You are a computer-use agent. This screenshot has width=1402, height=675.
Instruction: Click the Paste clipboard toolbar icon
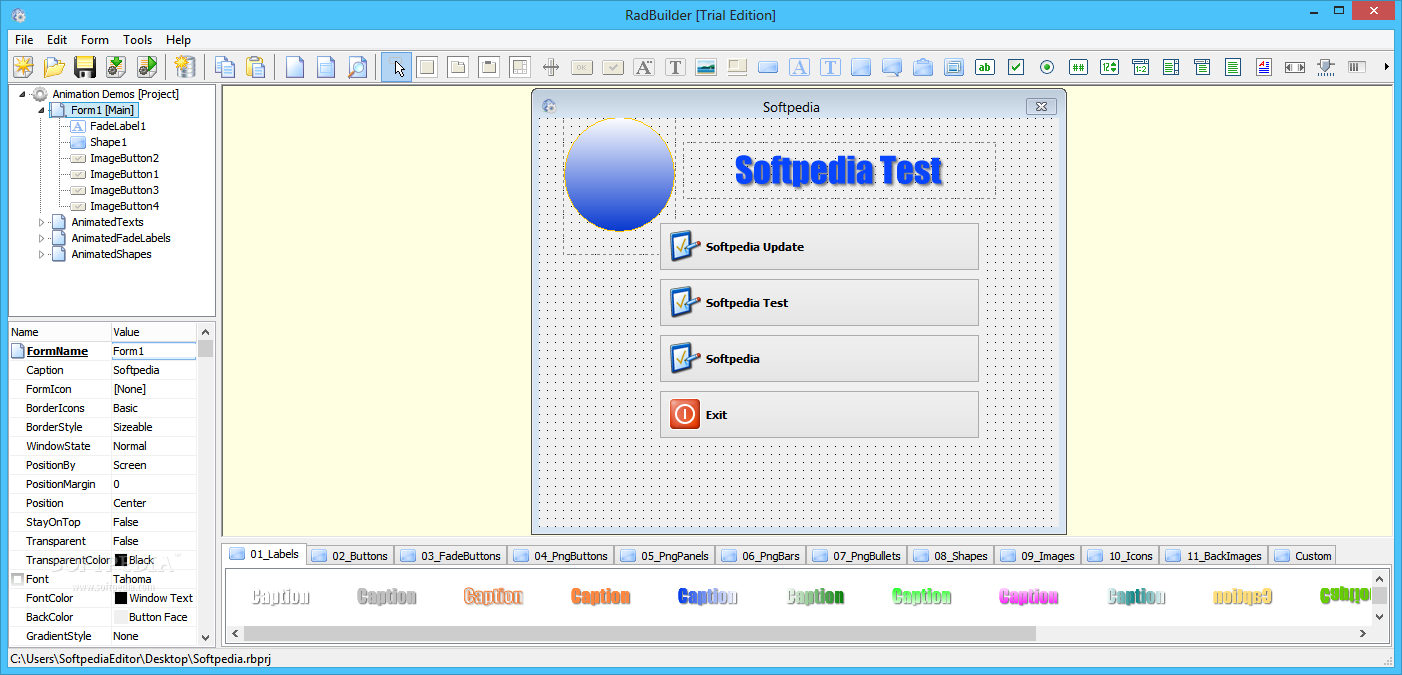tap(257, 67)
